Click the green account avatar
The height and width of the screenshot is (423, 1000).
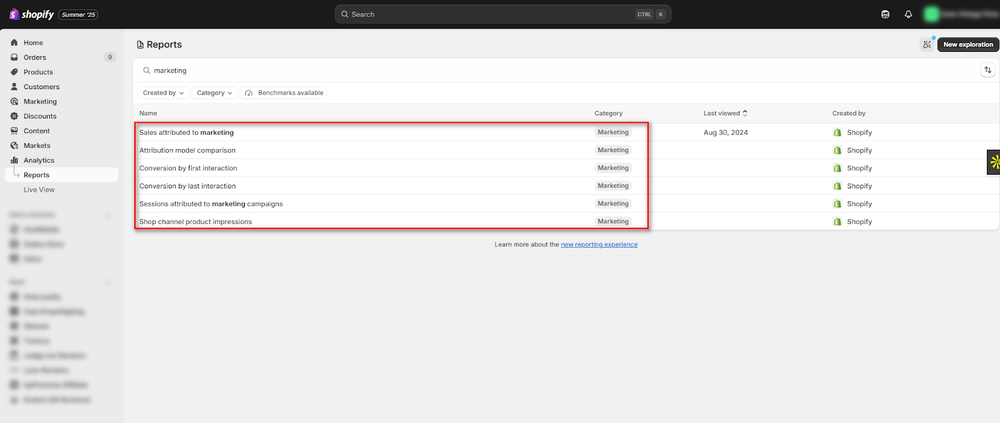pyautogui.click(x=932, y=14)
